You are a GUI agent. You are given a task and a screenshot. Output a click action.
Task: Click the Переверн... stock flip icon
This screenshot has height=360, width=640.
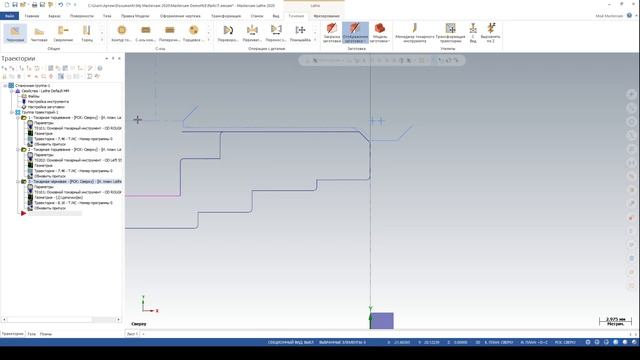228,33
